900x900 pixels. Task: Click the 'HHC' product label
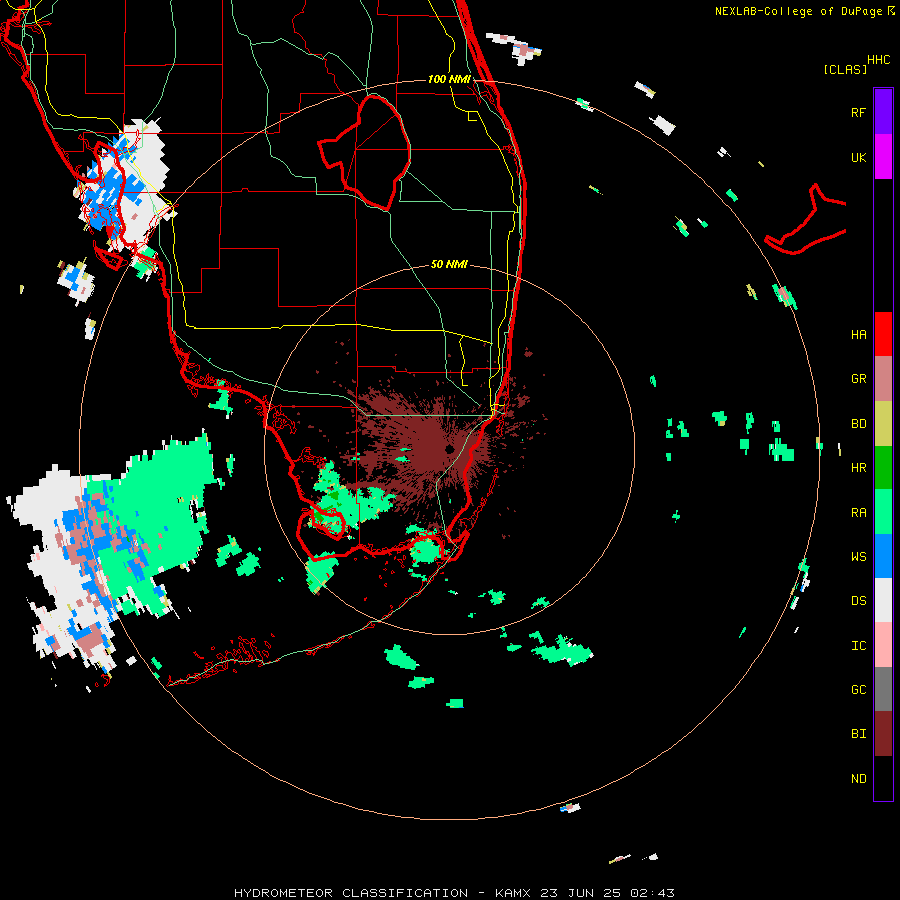pos(878,60)
